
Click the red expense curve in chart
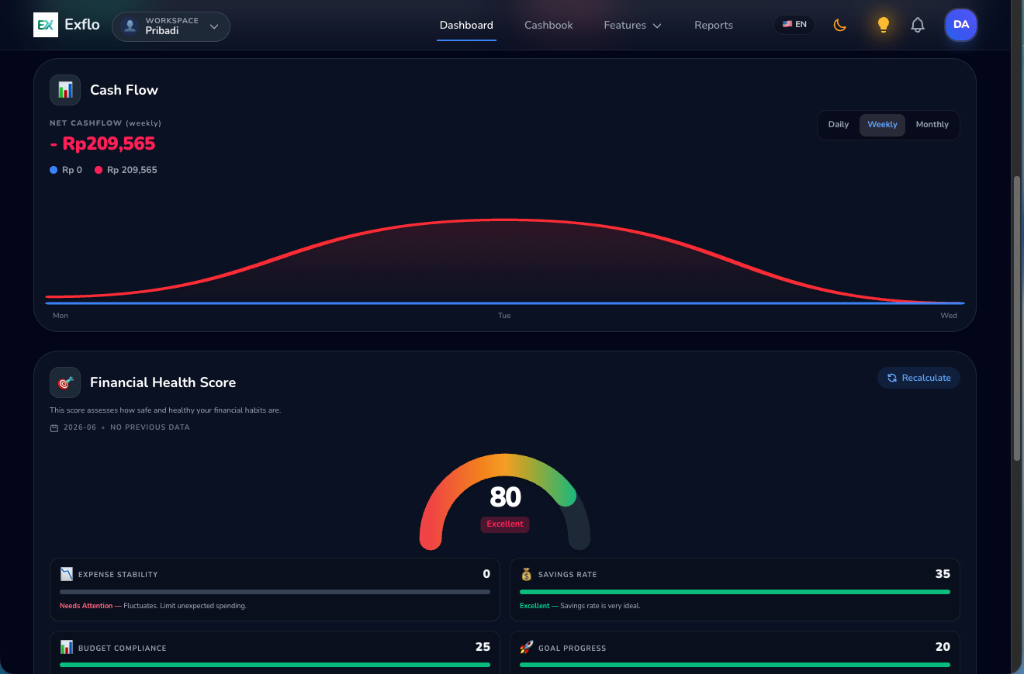504,220
